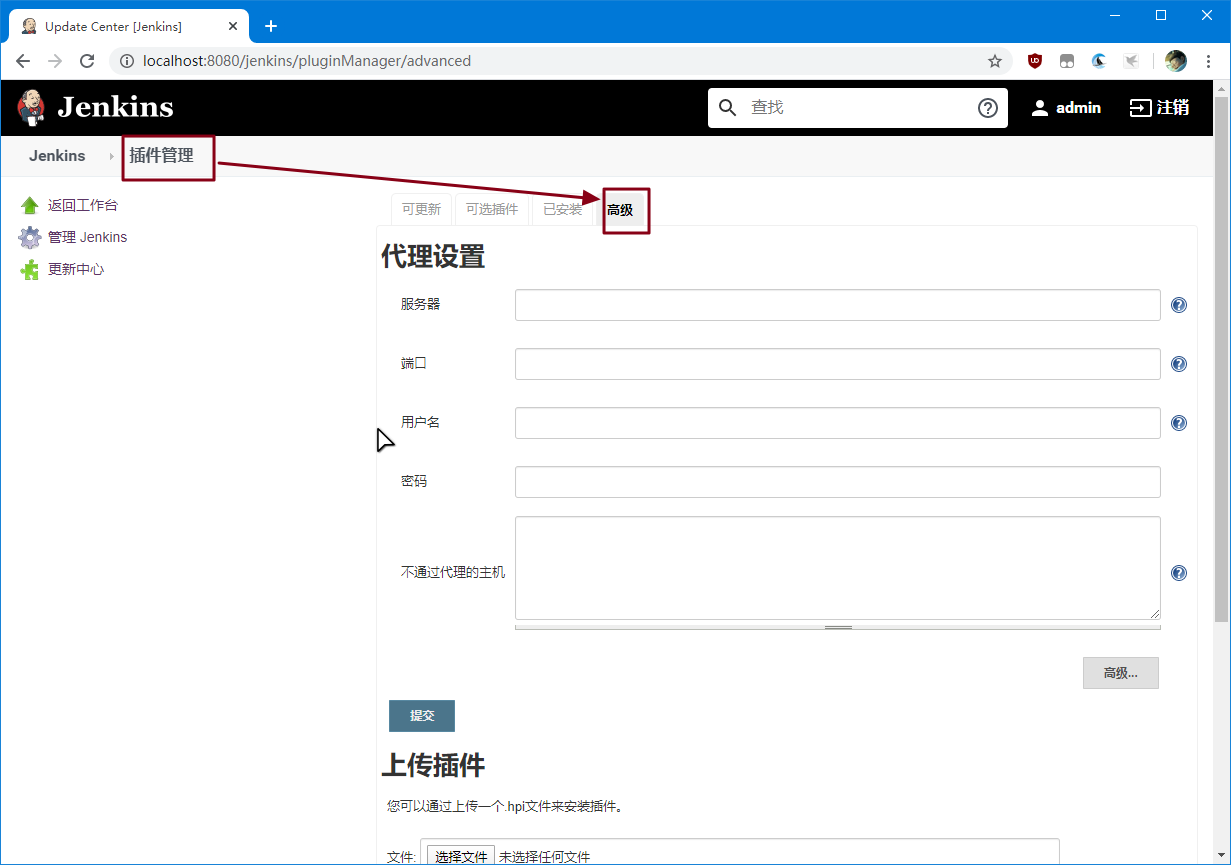The height and width of the screenshot is (865, 1231).
Task: Bookmark this page with the star icon
Action: click(x=995, y=61)
